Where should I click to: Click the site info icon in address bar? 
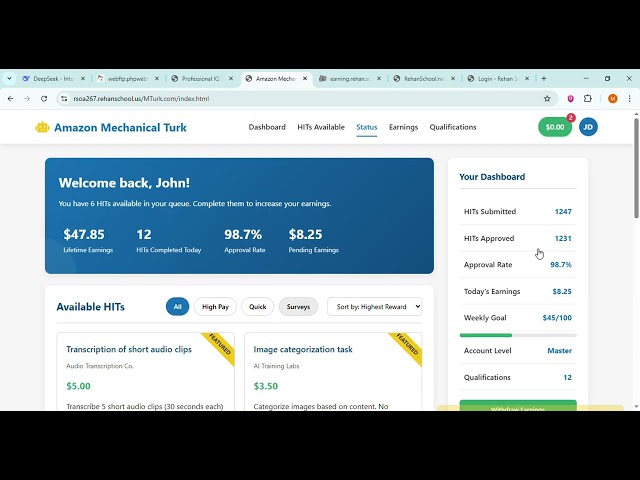coord(64,98)
